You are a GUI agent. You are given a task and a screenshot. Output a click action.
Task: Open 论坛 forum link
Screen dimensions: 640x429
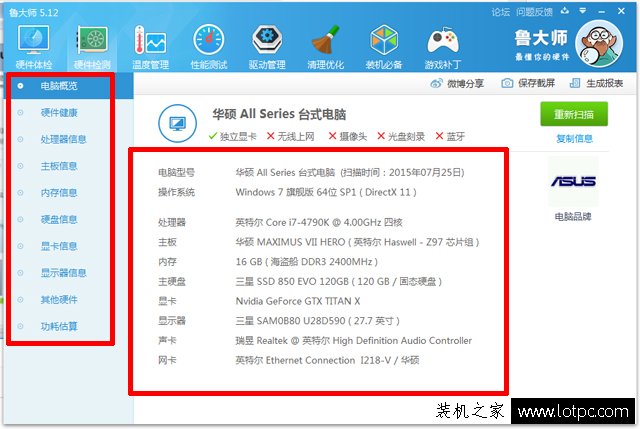[500, 12]
